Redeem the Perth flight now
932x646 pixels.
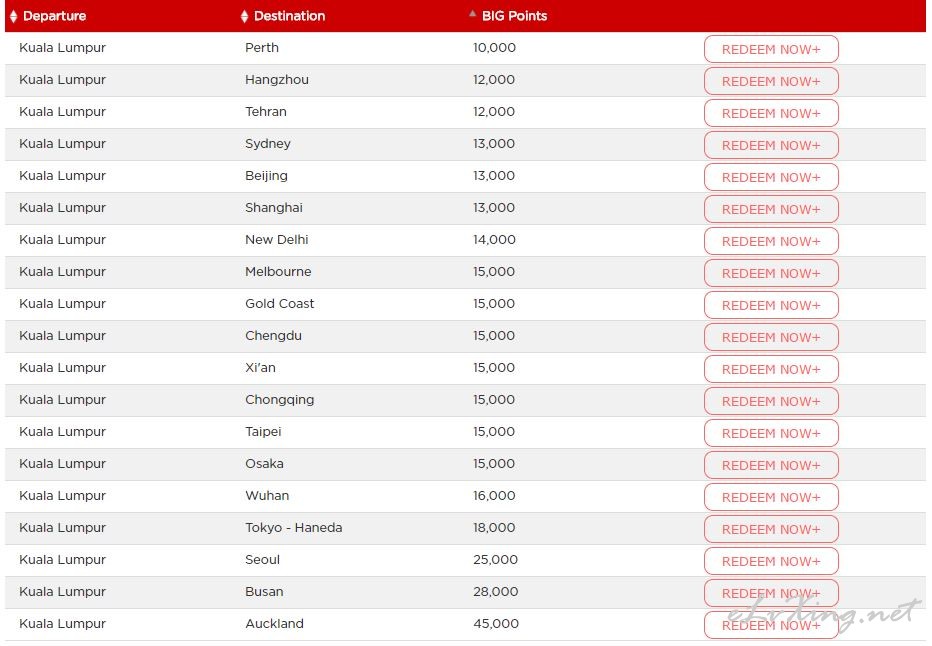771,49
